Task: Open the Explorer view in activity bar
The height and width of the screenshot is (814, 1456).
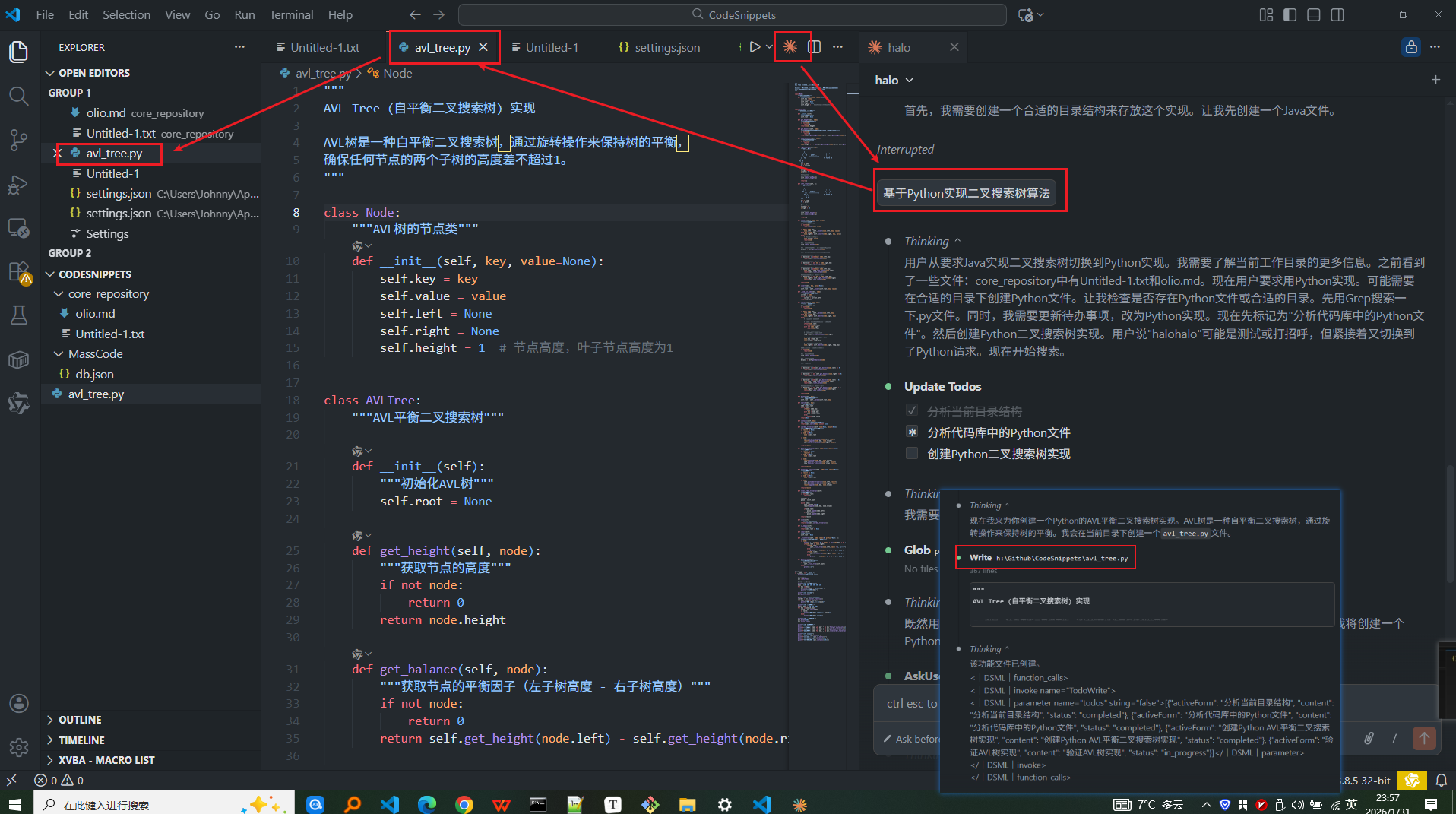Action: [x=19, y=52]
